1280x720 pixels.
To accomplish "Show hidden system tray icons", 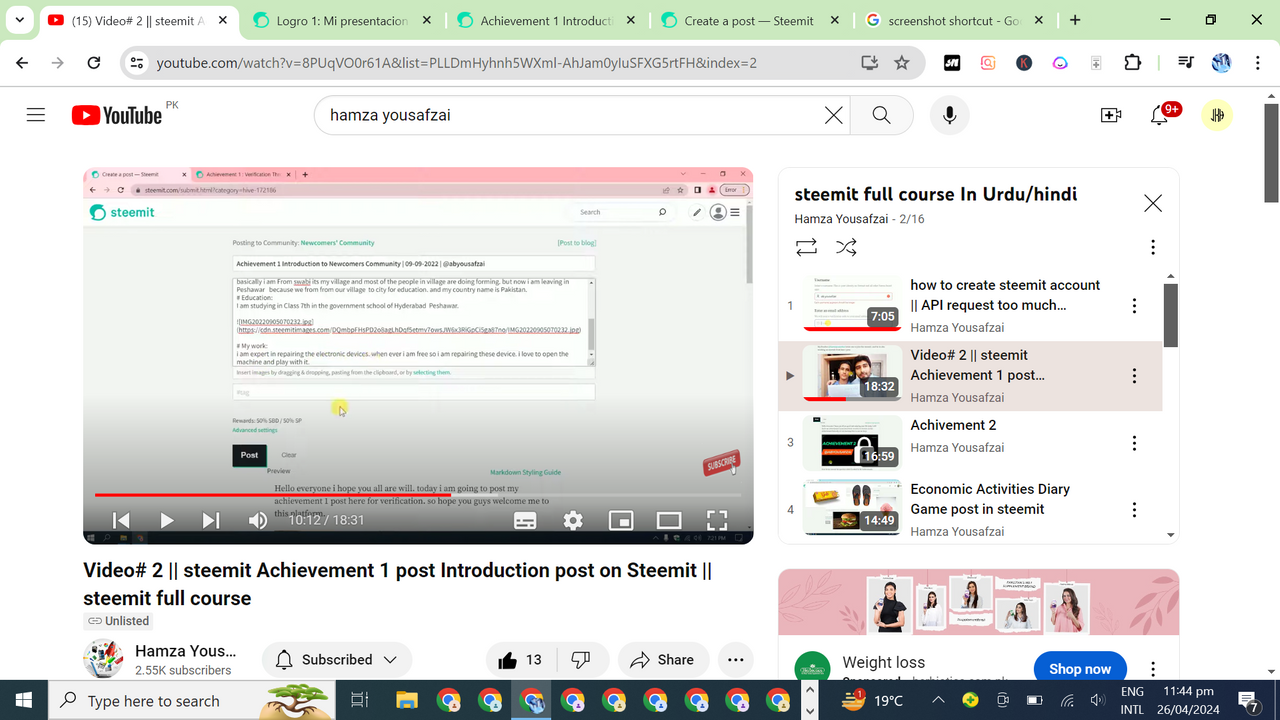I will tap(938, 700).
